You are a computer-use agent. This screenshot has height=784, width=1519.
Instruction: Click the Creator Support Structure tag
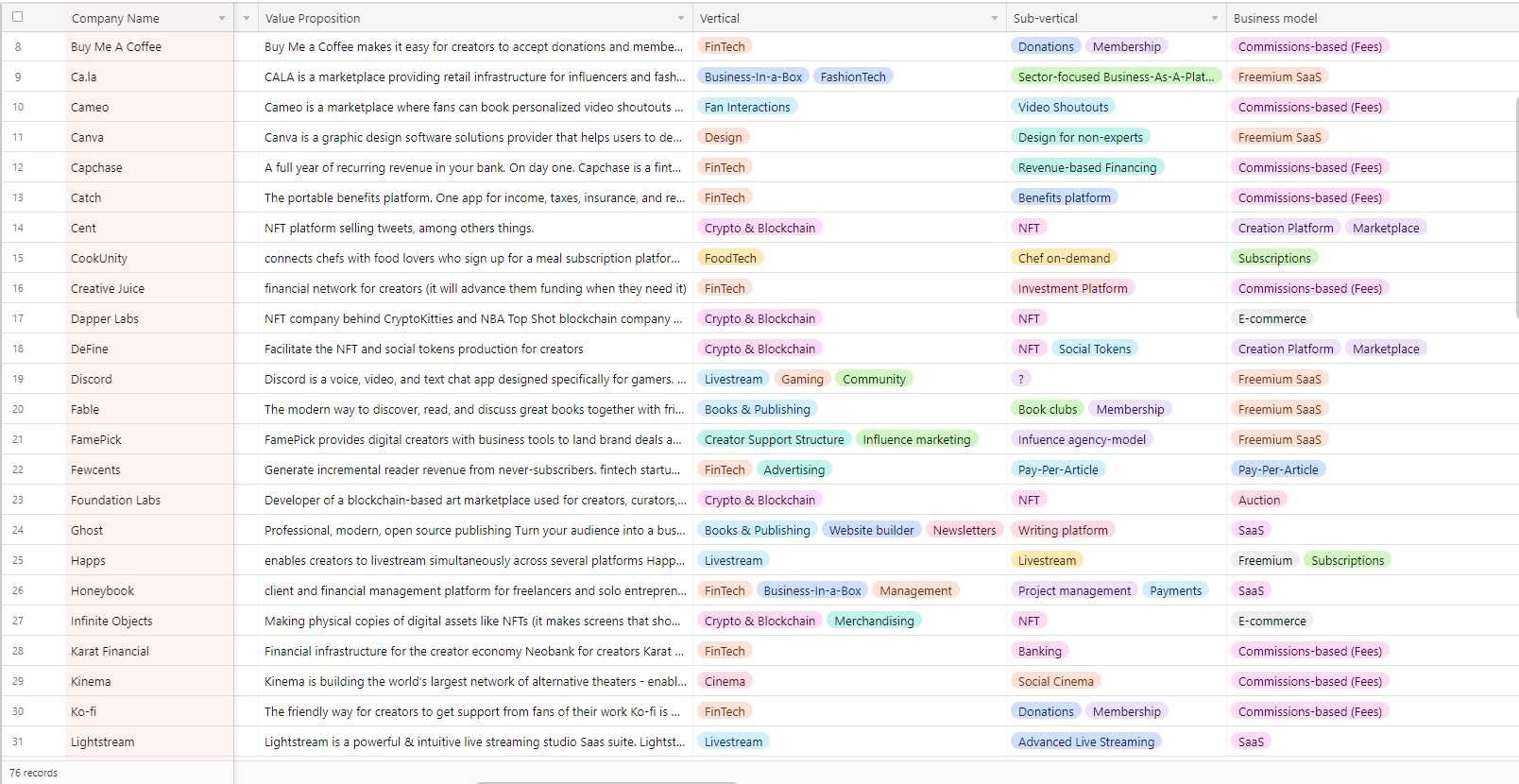click(774, 439)
